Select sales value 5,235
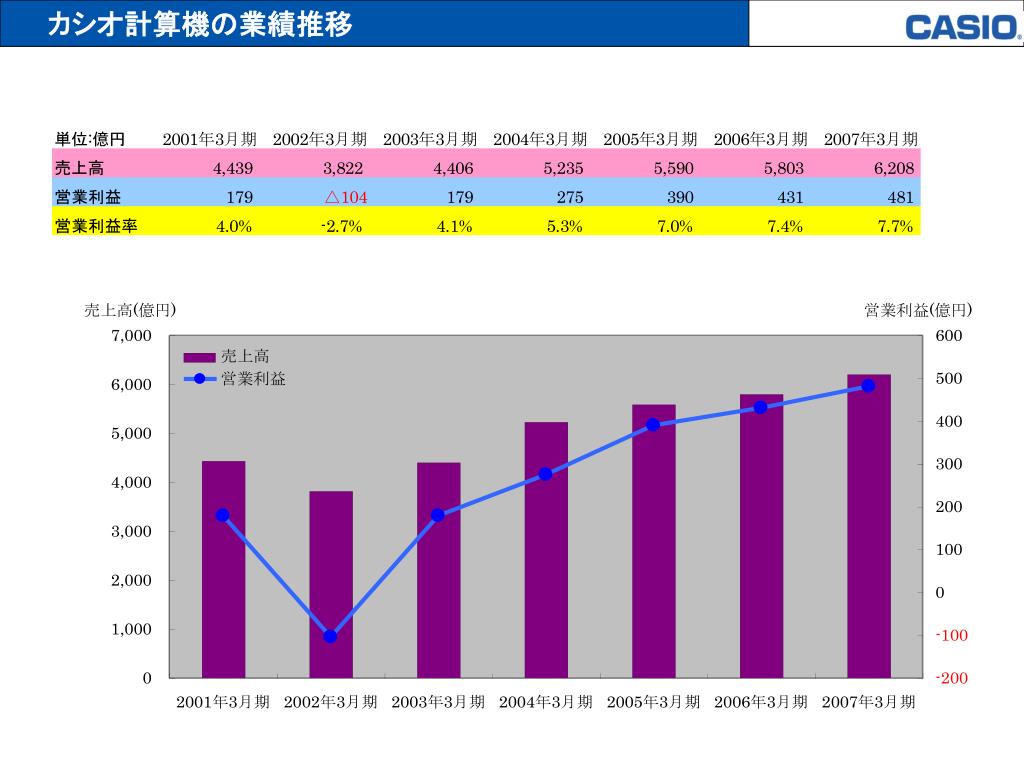 564,168
